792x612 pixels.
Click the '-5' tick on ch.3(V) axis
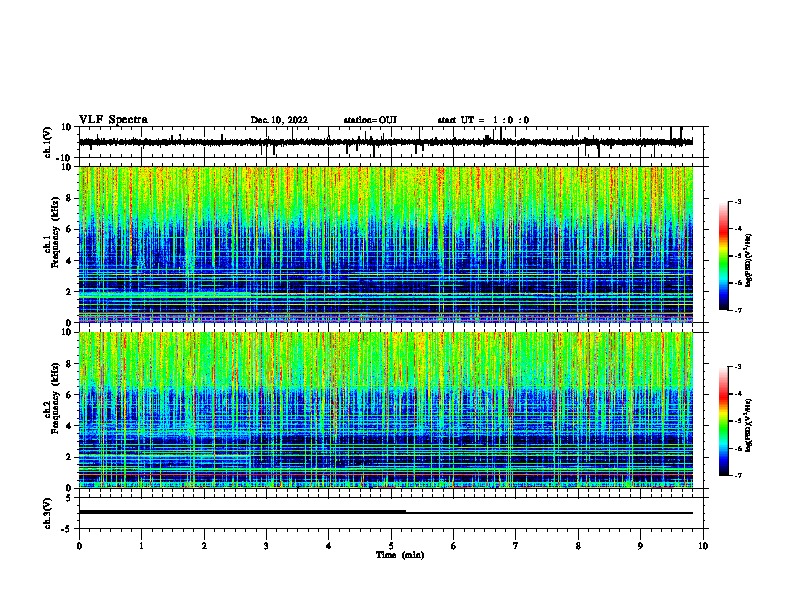coord(68,529)
